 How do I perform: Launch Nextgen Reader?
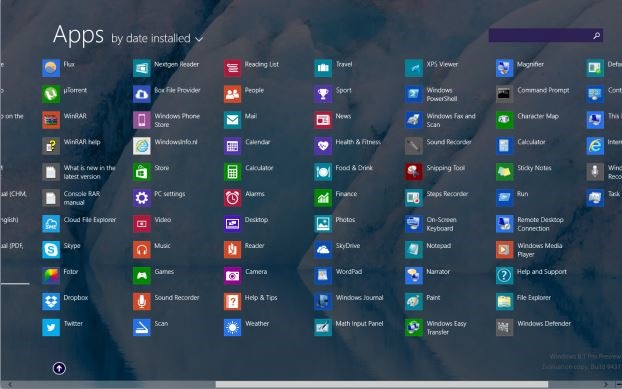pos(142,68)
